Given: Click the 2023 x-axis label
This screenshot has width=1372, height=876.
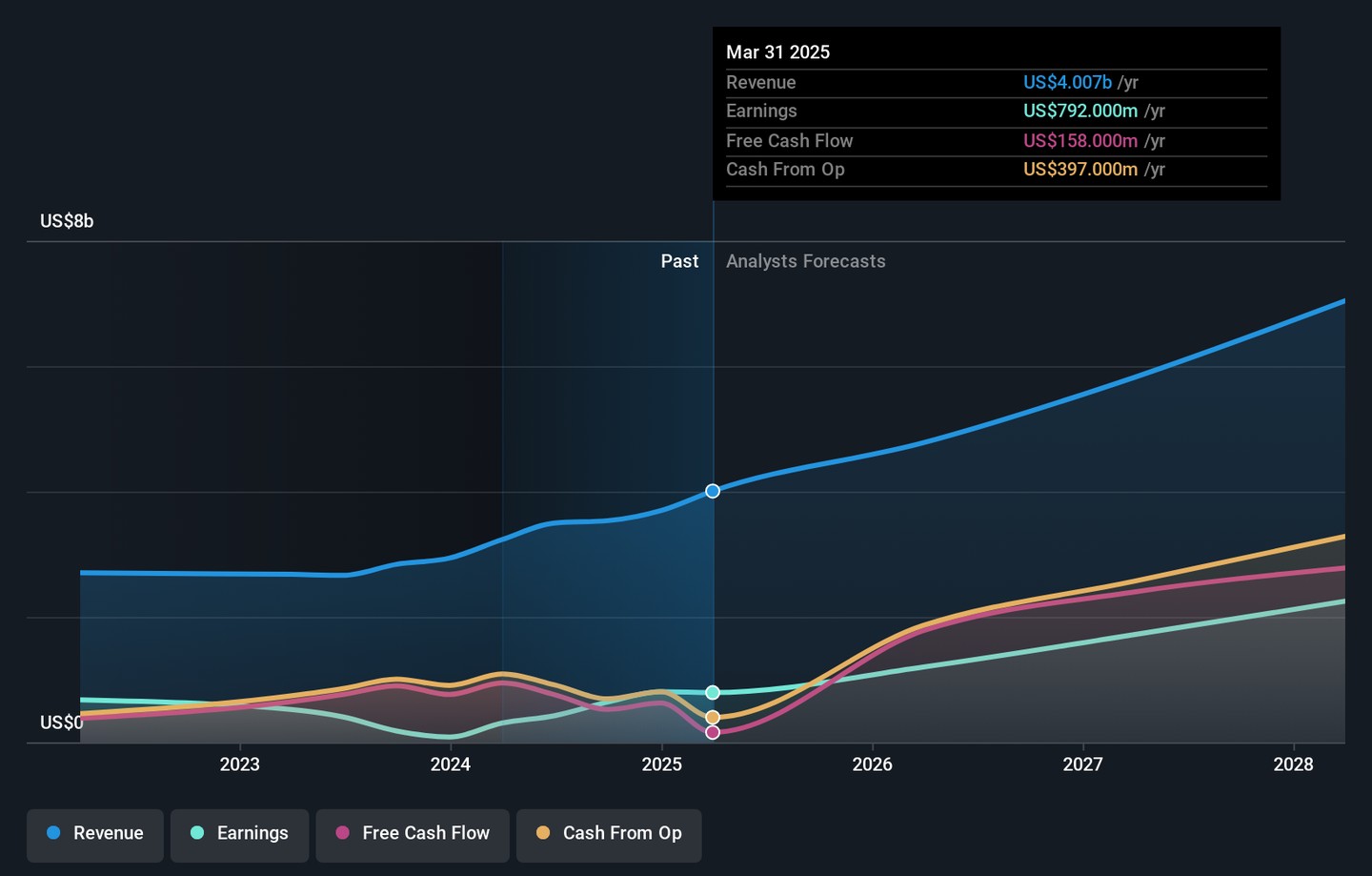Looking at the screenshot, I should pyautogui.click(x=239, y=764).
